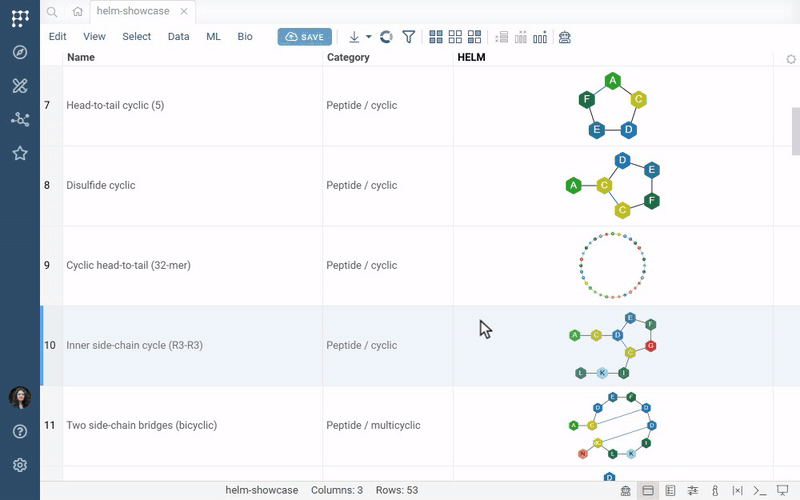Click the robot icon in status bar
Screen dimensions: 800x500
click(x=626, y=491)
